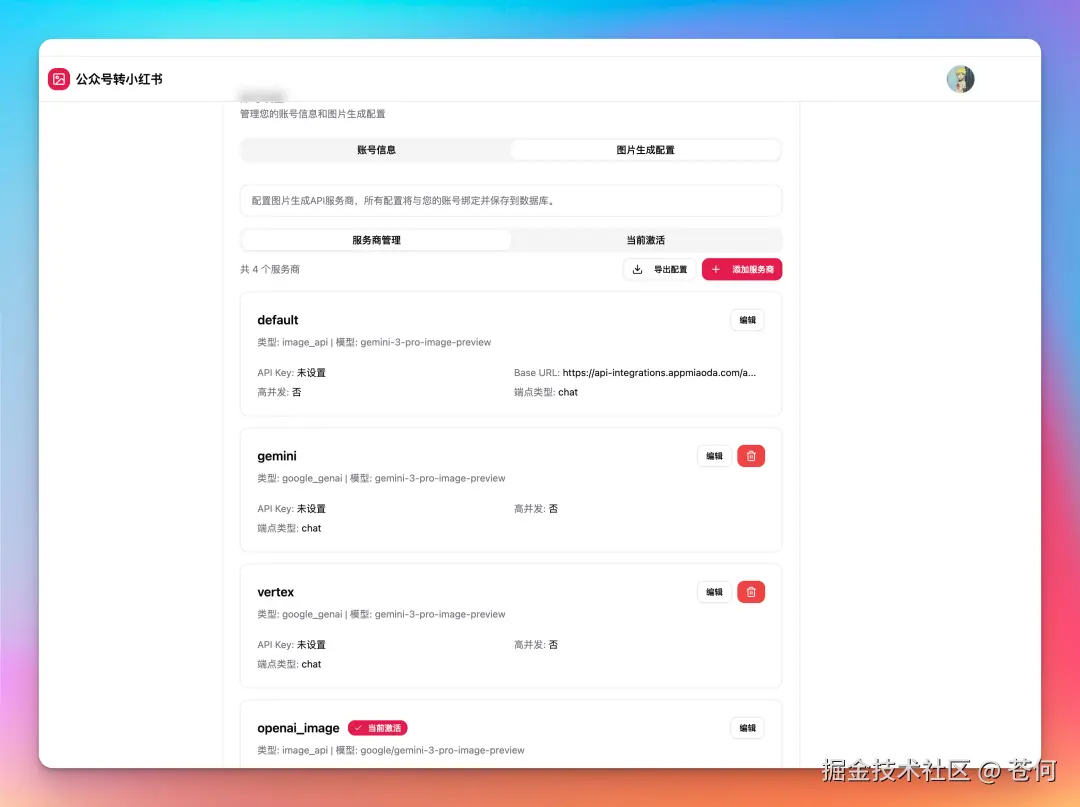Click the default provider title

(278, 320)
